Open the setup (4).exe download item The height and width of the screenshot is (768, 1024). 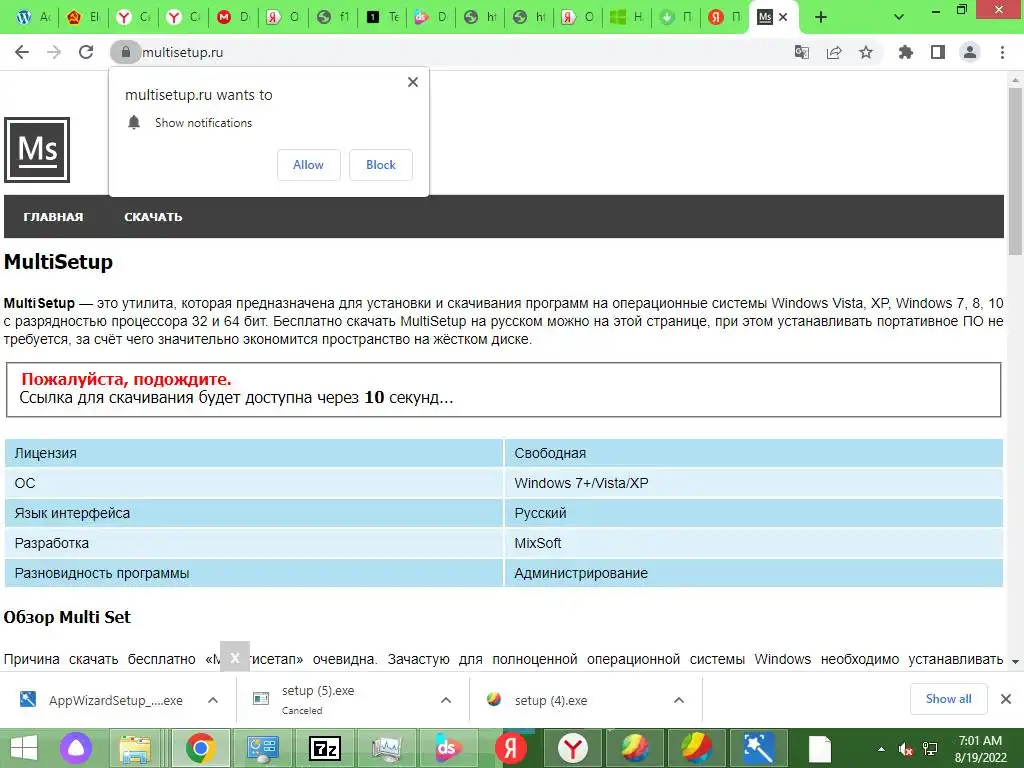(537, 700)
